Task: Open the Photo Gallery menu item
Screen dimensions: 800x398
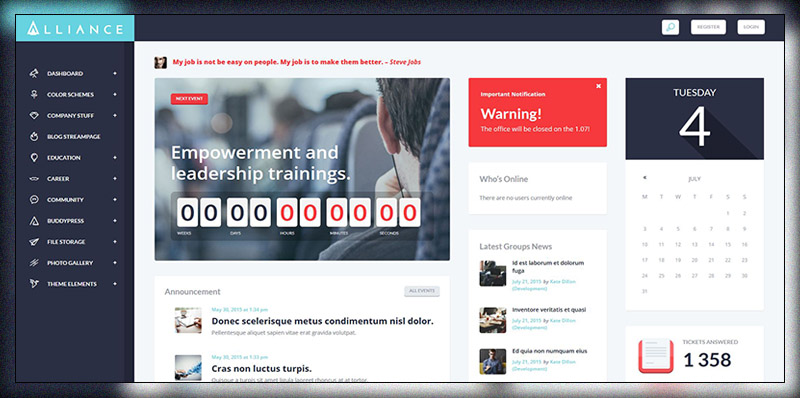Action: tap(70, 263)
